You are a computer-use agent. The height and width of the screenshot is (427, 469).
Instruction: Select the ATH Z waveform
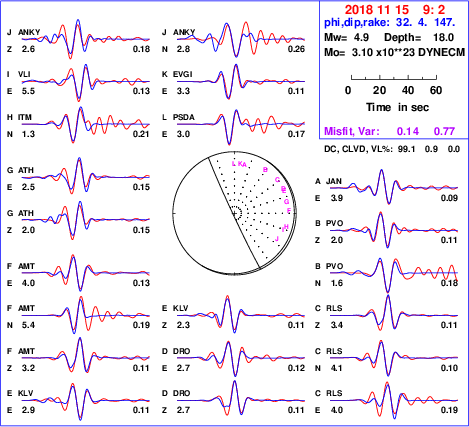tap(86, 220)
